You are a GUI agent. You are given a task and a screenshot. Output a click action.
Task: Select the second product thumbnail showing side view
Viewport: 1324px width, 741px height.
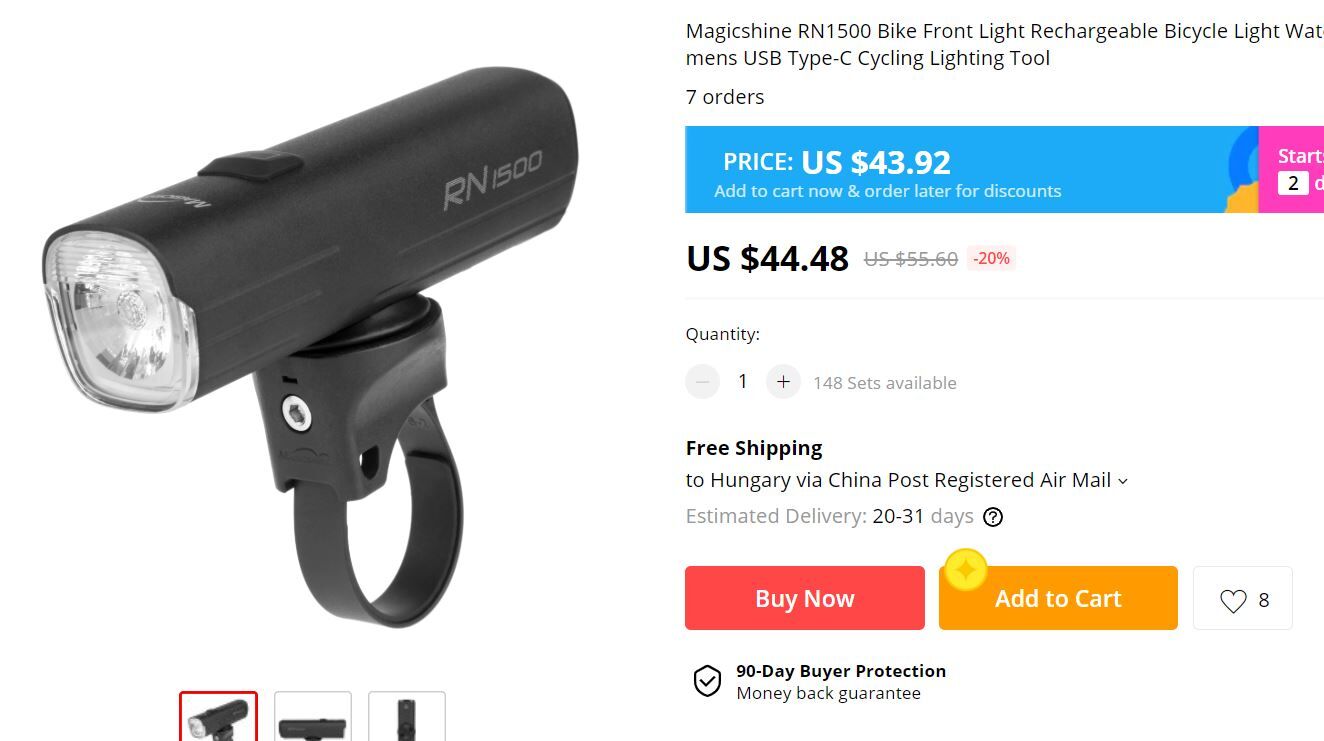click(x=313, y=716)
